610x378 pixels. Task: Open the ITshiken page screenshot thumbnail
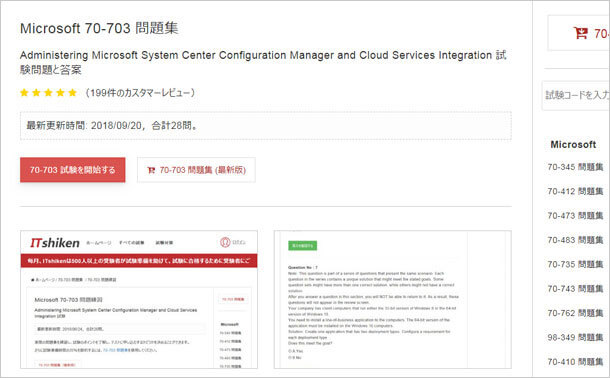[139, 299]
